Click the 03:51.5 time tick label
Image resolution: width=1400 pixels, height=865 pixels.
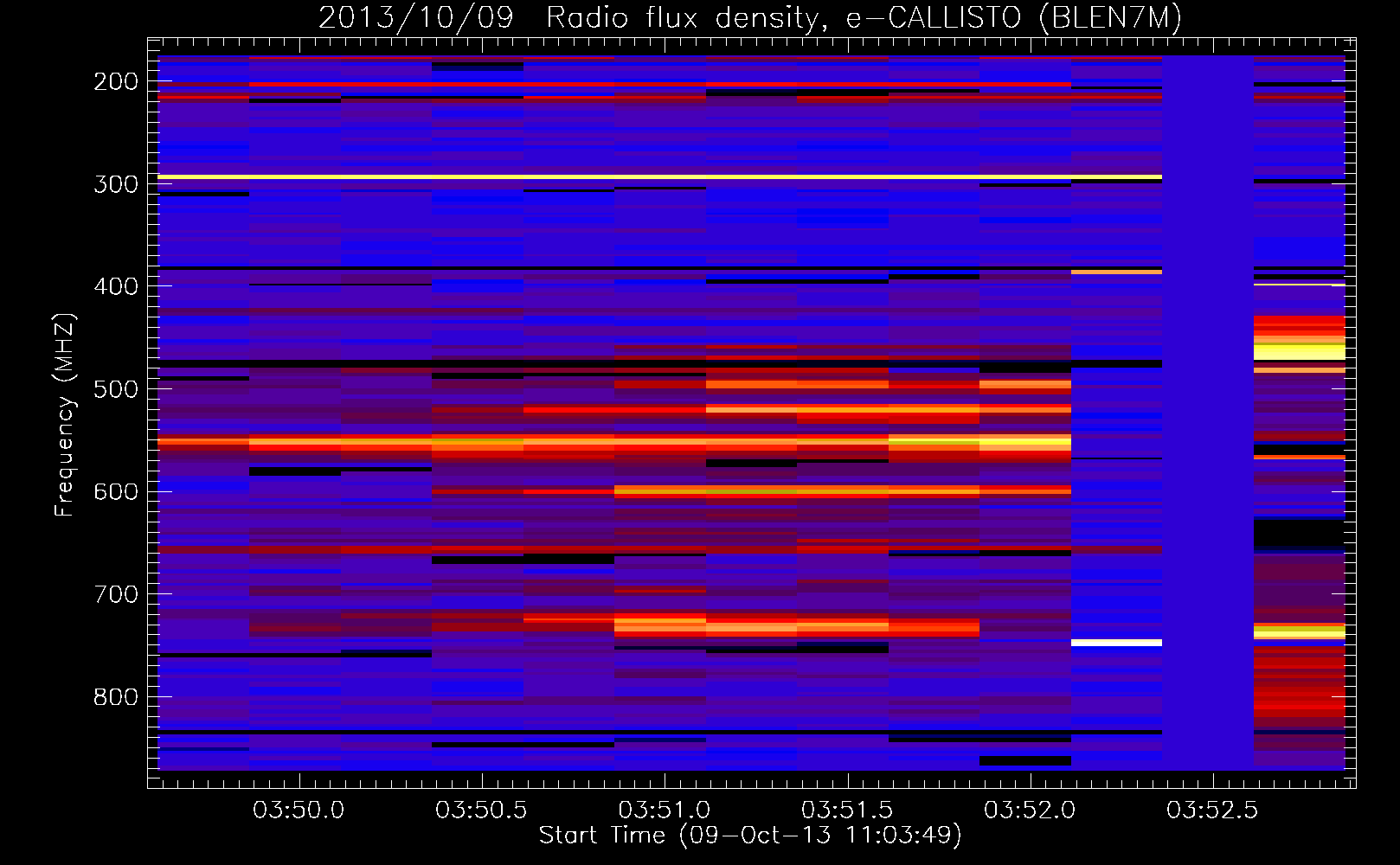(x=847, y=811)
